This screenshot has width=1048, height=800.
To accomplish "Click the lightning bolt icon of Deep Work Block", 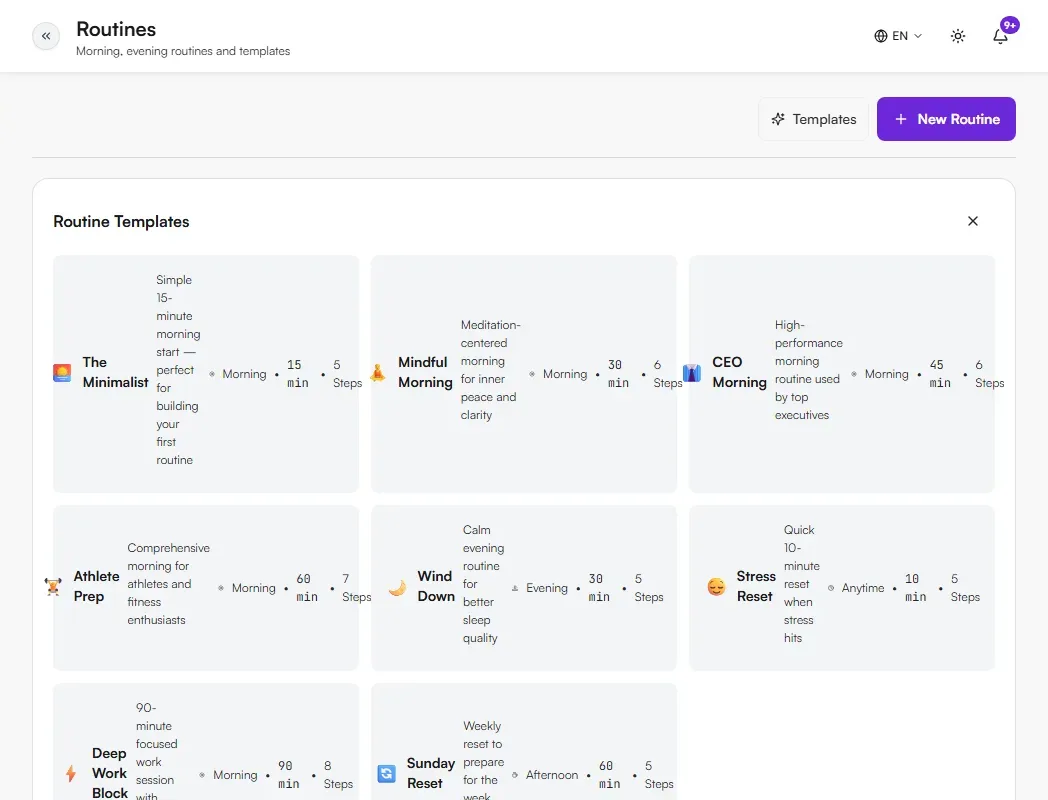I will point(71,774).
